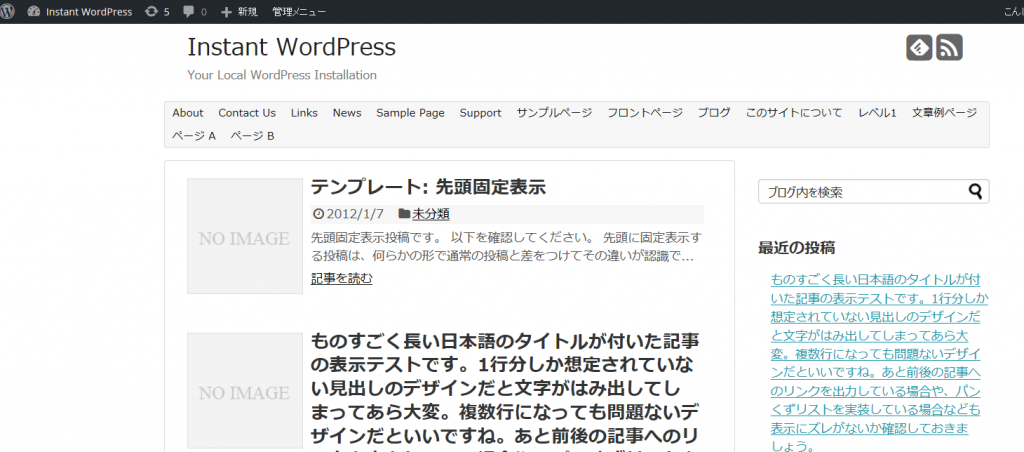Screen dimensions: 1024x452
Task: Go to the News page
Action: pos(347,113)
